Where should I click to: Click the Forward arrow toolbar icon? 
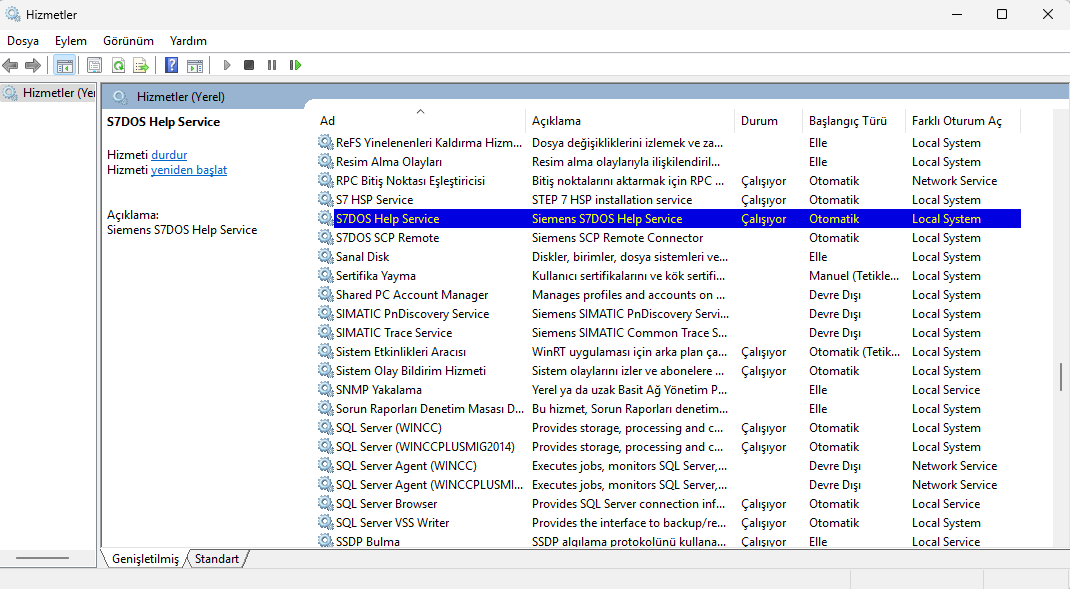point(32,66)
